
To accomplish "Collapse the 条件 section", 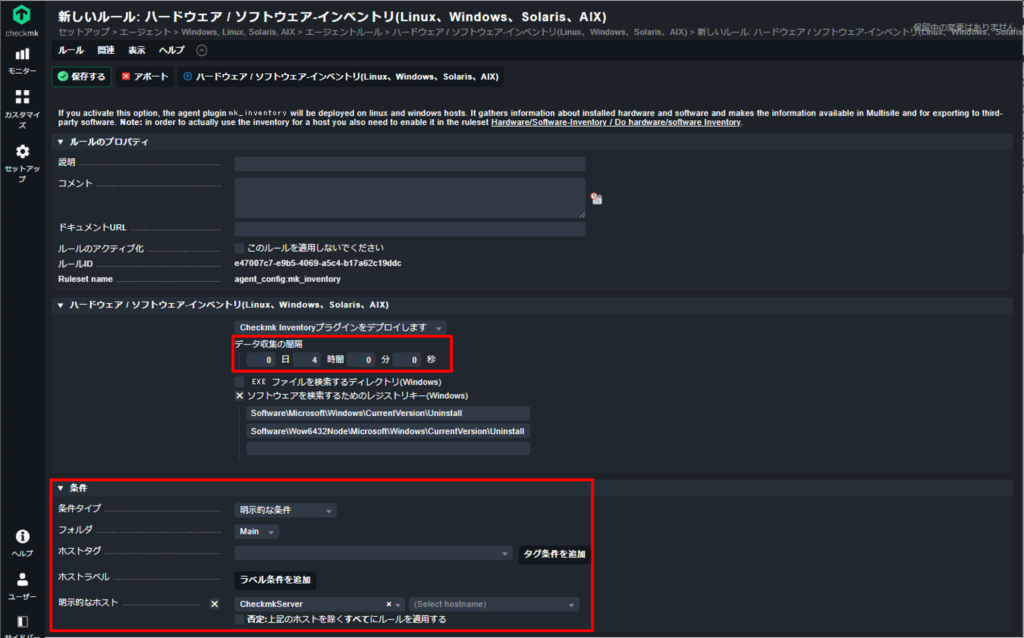I will coord(61,488).
